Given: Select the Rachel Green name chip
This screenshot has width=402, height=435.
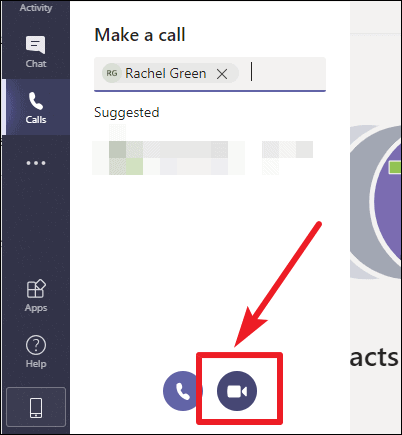Looking at the screenshot, I should tap(170, 73).
